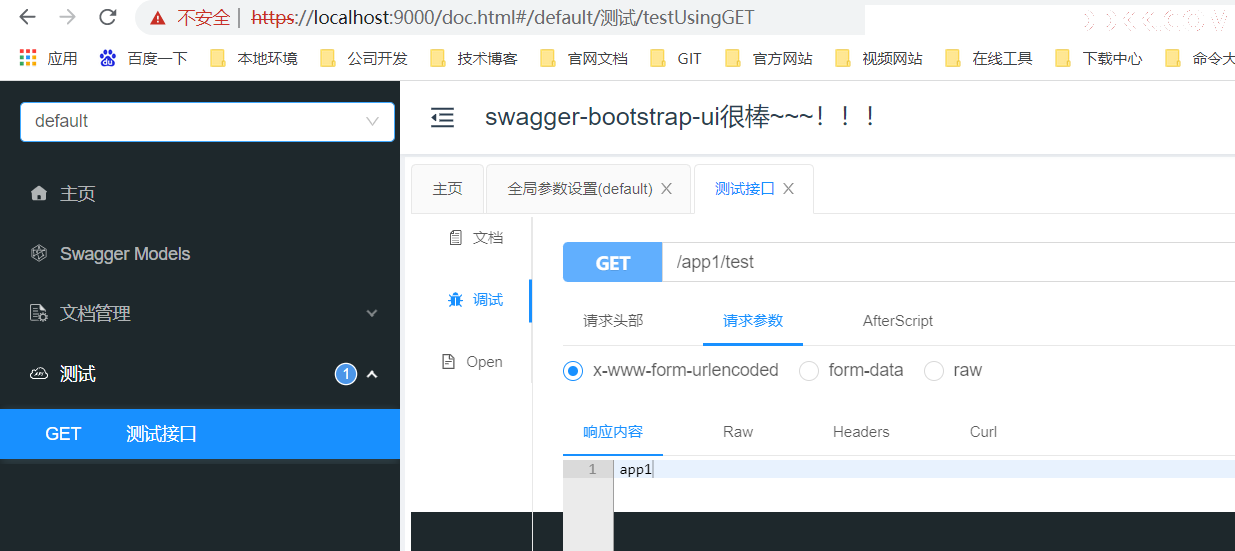Show the Curl tab

(x=983, y=432)
